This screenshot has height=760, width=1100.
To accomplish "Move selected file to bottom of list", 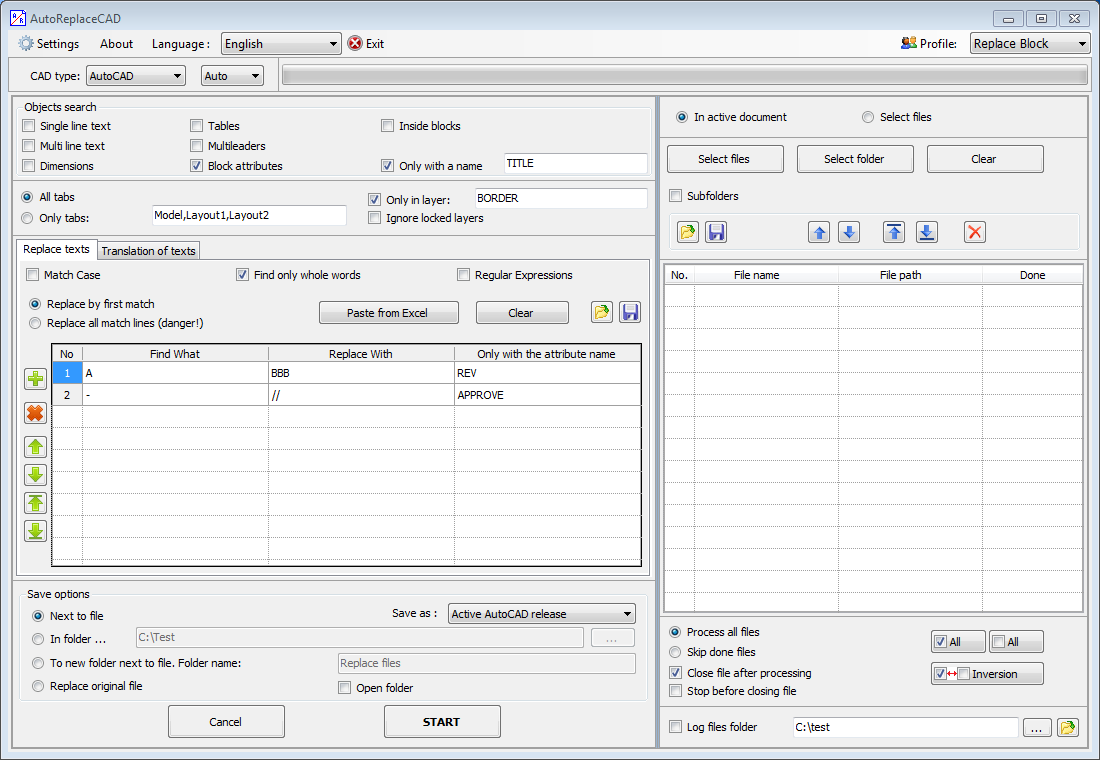I will coord(927,232).
